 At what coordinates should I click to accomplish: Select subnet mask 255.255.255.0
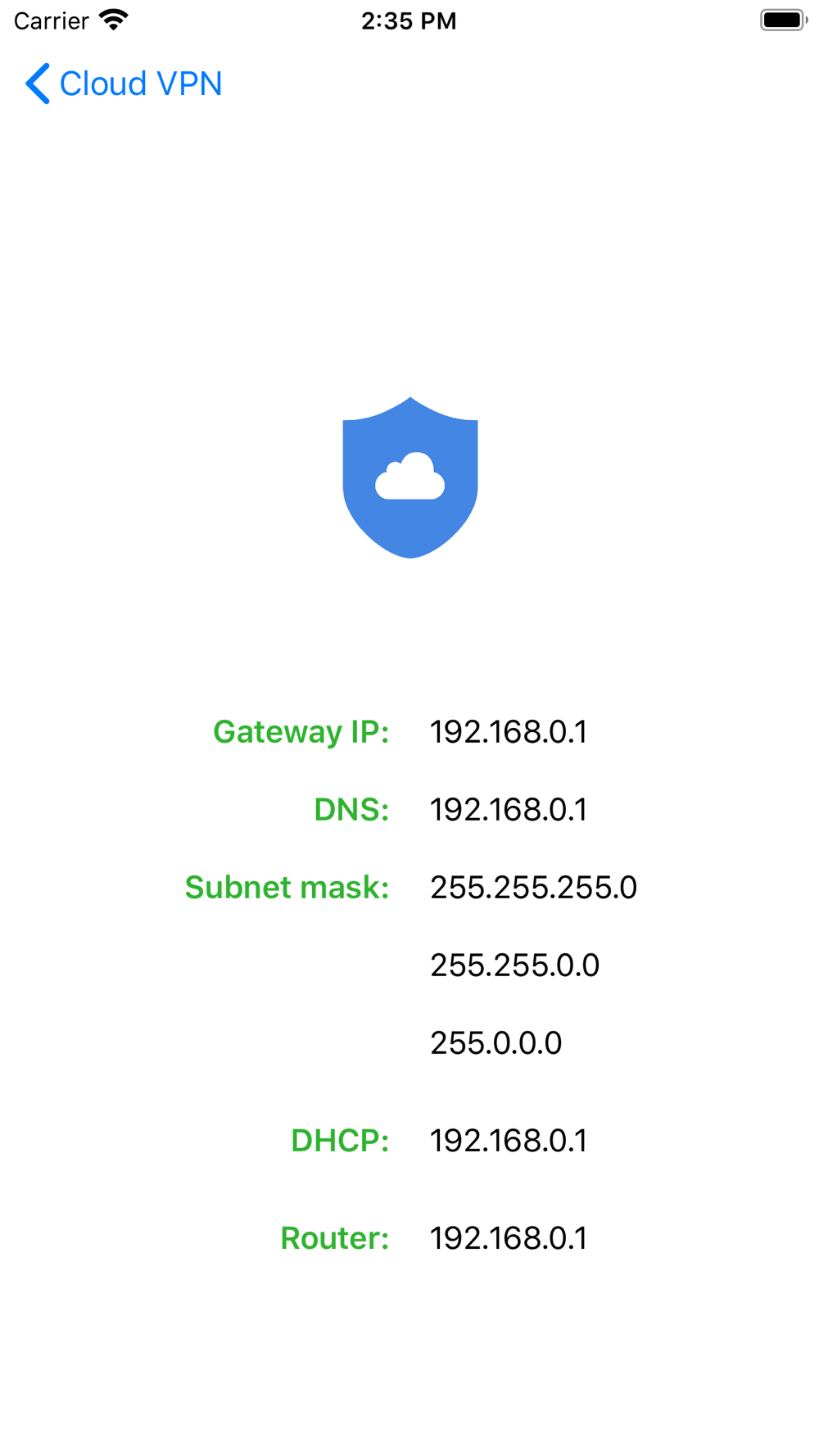coord(534,888)
